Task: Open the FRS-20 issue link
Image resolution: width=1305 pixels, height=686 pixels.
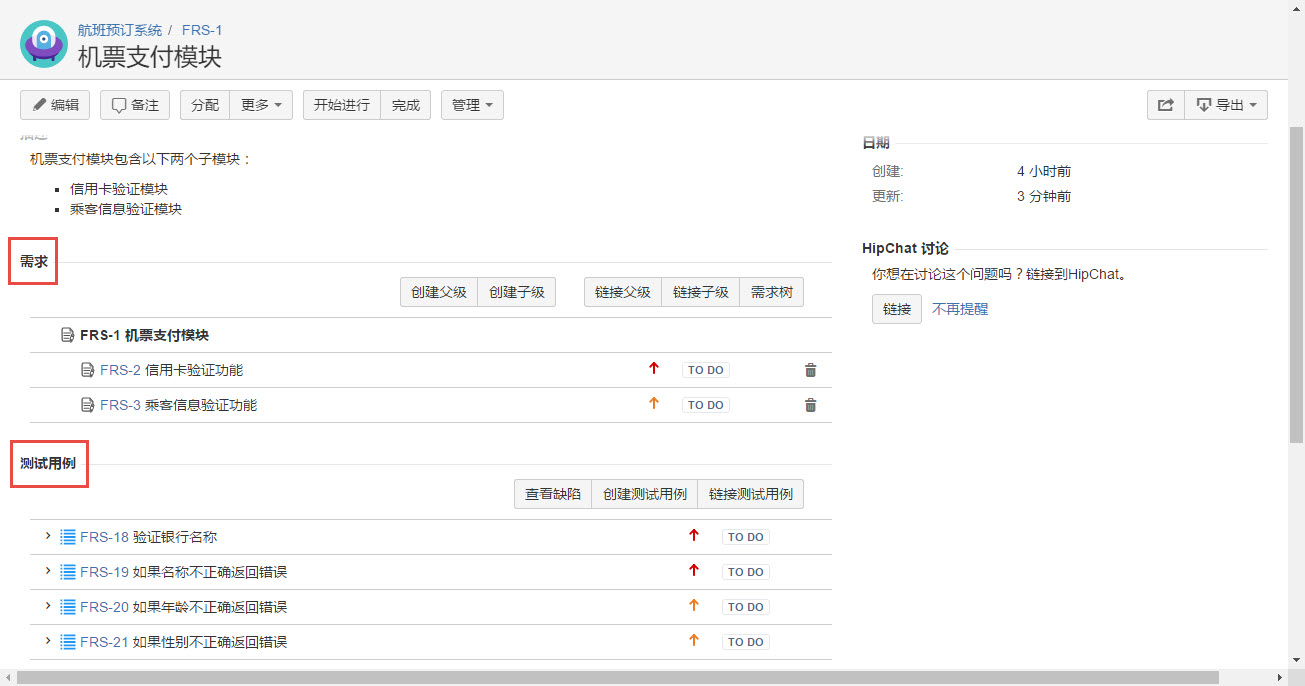Action: [104, 607]
